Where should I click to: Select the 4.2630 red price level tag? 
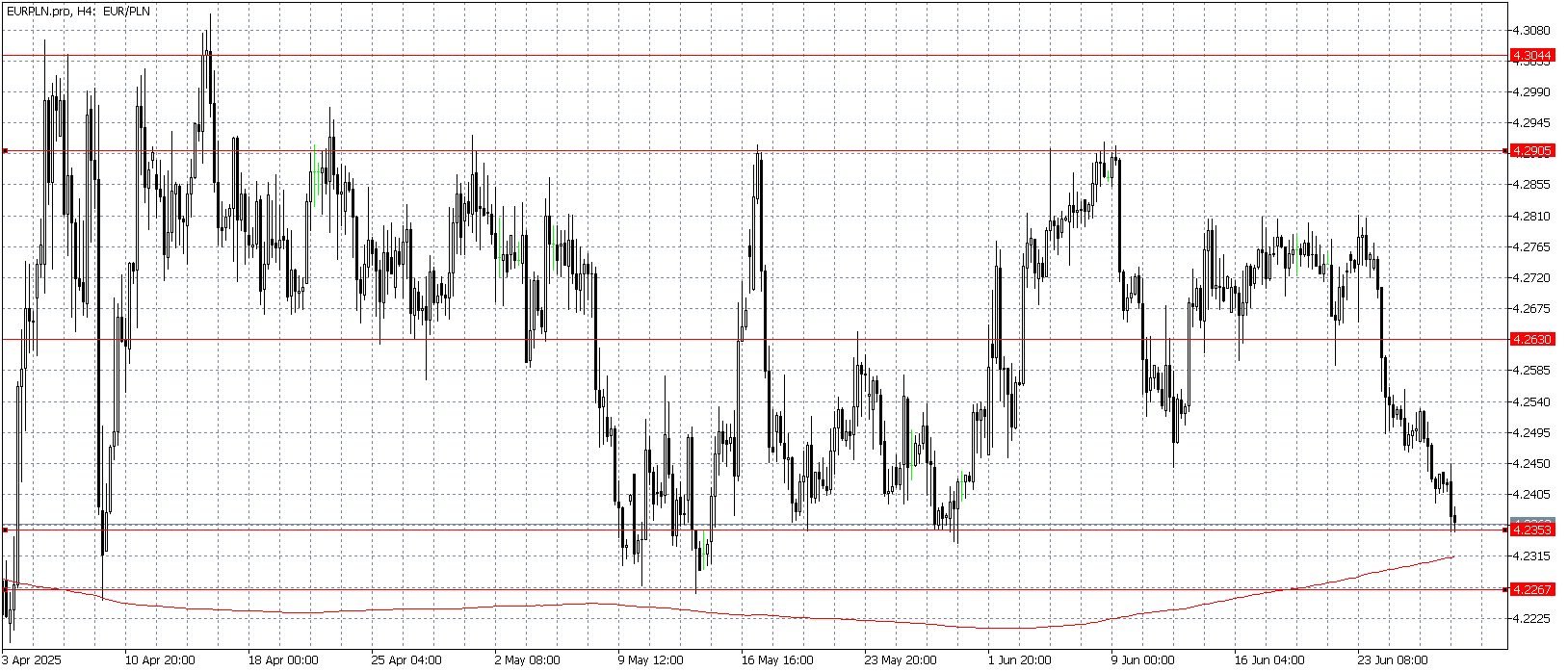(1531, 340)
